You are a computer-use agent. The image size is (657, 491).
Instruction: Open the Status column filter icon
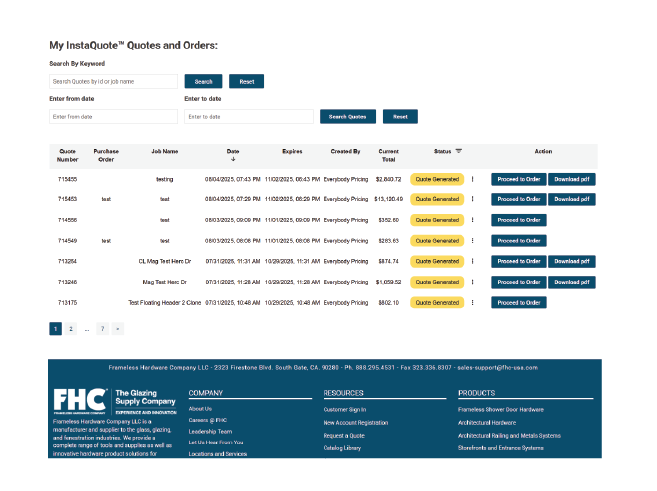click(x=458, y=151)
